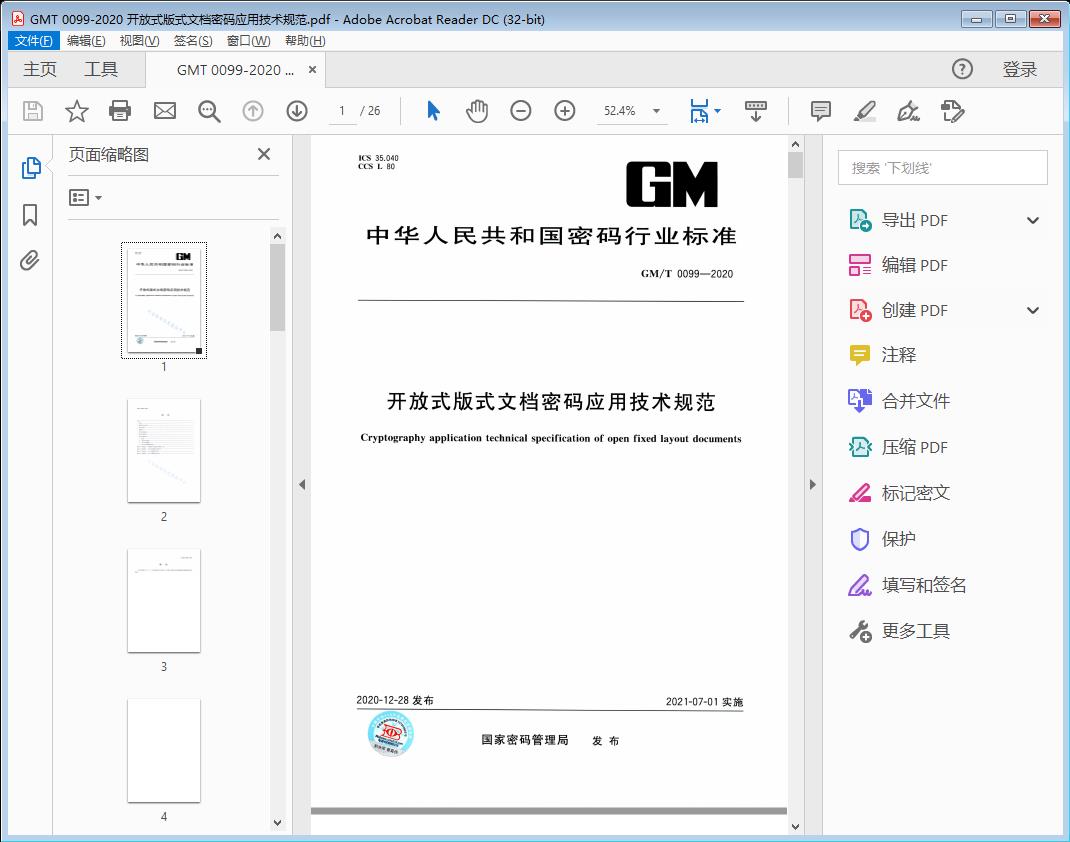Click the zoom in plus icon
1070x842 pixels.
(565, 111)
